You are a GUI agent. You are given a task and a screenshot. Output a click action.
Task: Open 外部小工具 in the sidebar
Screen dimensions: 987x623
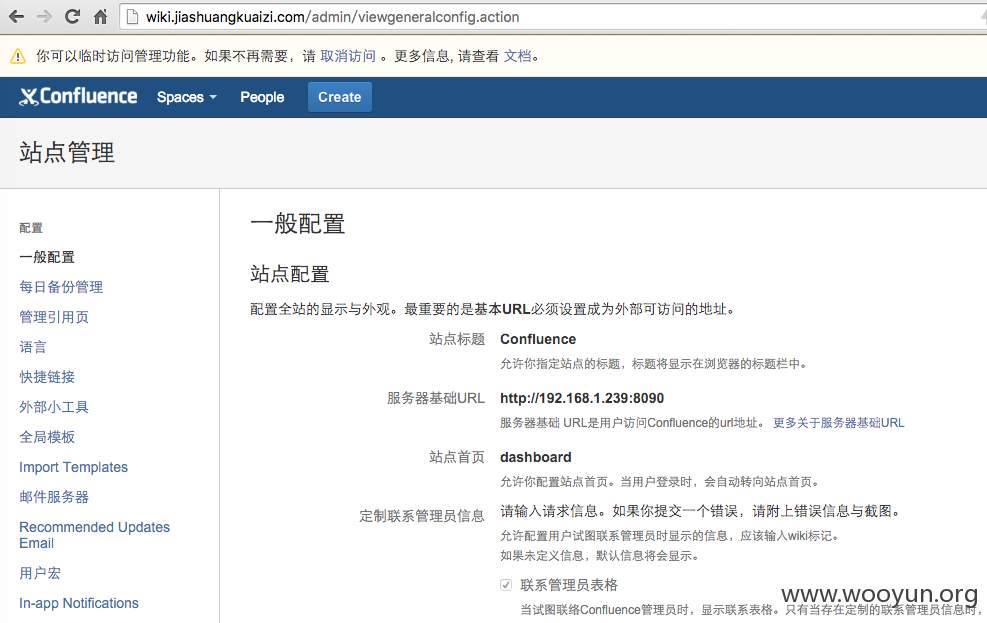[54, 407]
